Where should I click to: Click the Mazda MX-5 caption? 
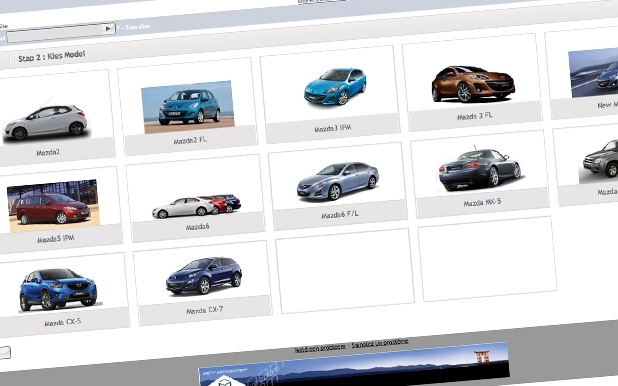click(x=482, y=203)
